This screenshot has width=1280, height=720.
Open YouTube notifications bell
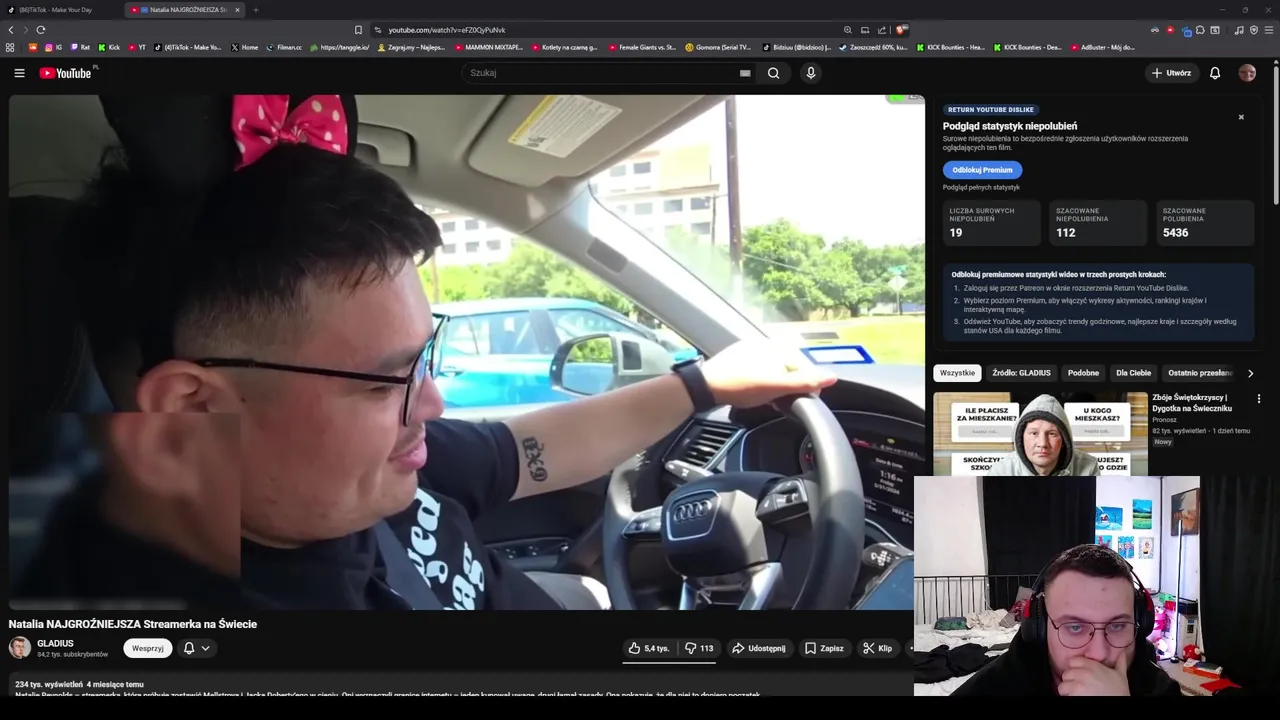click(1215, 73)
